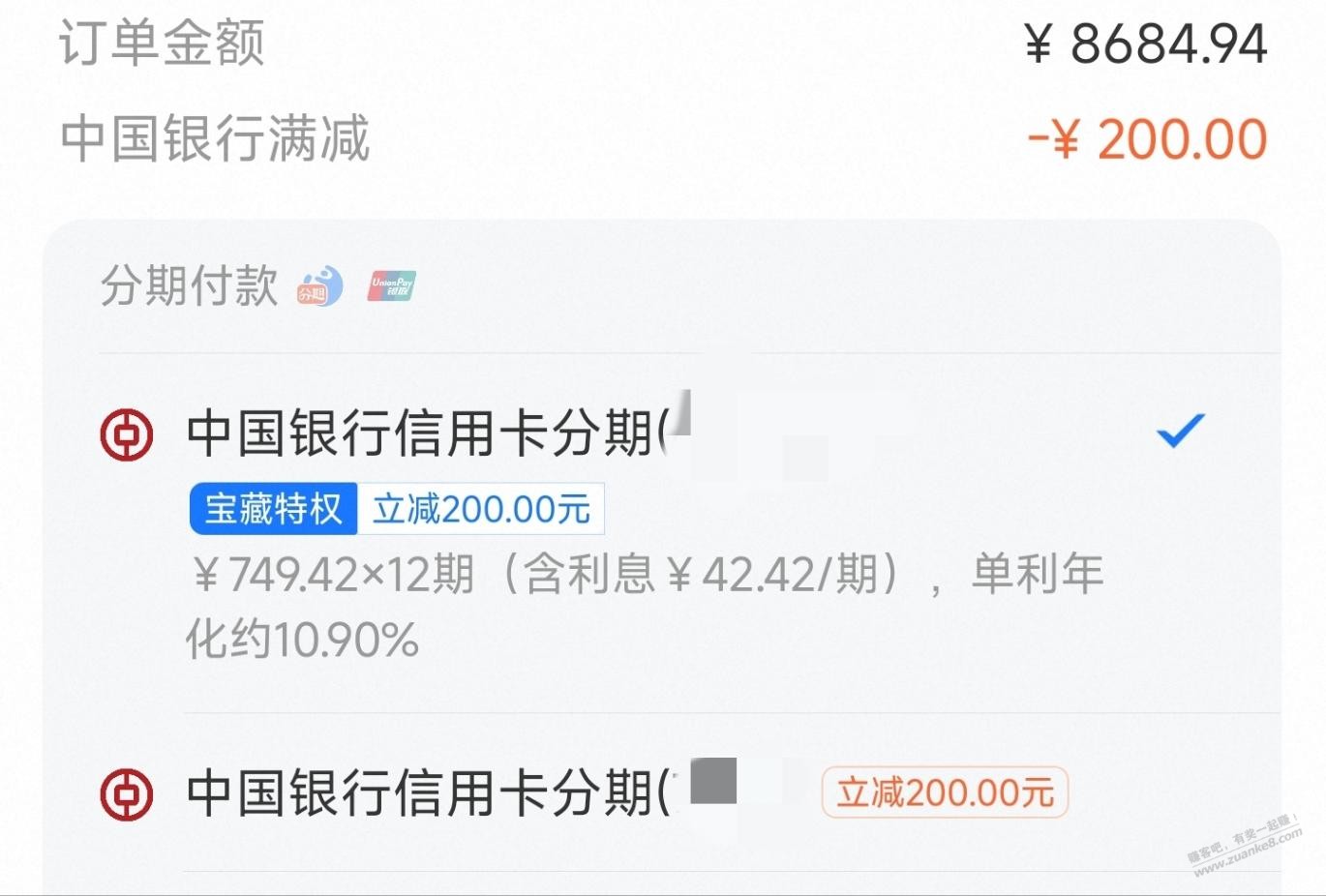Click the 中国银行满减 discount row
Viewport: 1326px width, 896px height.
(x=663, y=138)
